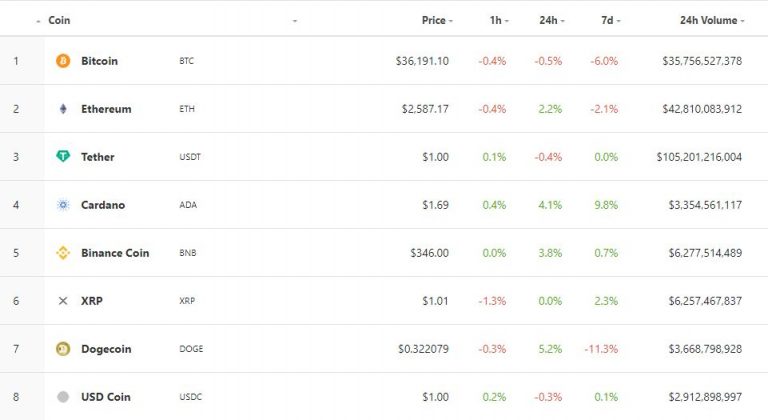The height and width of the screenshot is (420, 768).
Task: Click the Cardano blue logo icon
Action: (x=63, y=204)
